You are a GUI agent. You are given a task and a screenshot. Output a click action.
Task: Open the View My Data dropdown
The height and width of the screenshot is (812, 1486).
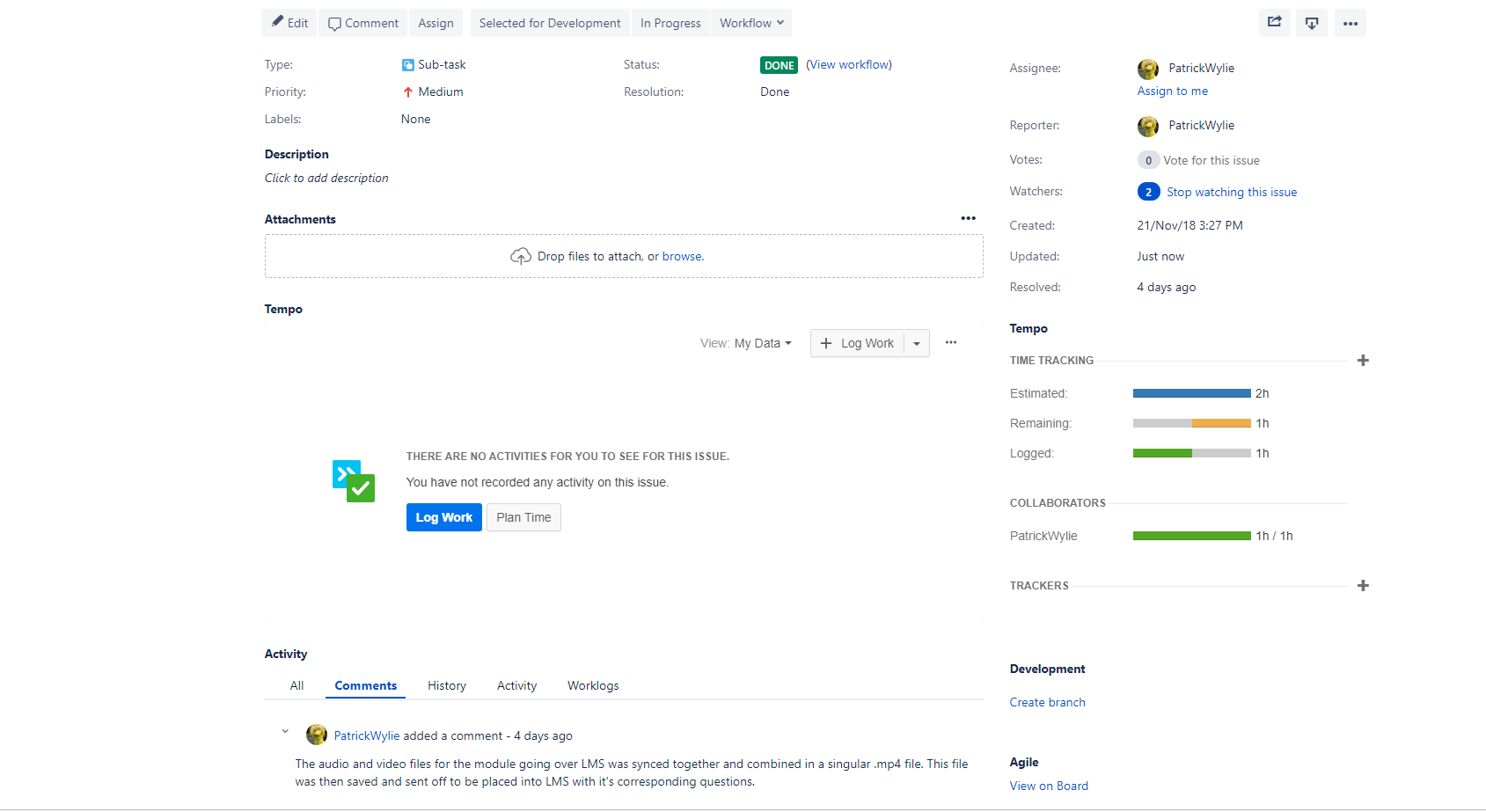[746, 343]
